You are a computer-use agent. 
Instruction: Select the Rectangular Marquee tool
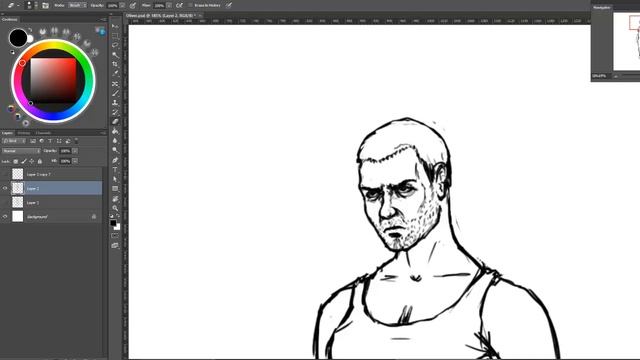[116, 36]
